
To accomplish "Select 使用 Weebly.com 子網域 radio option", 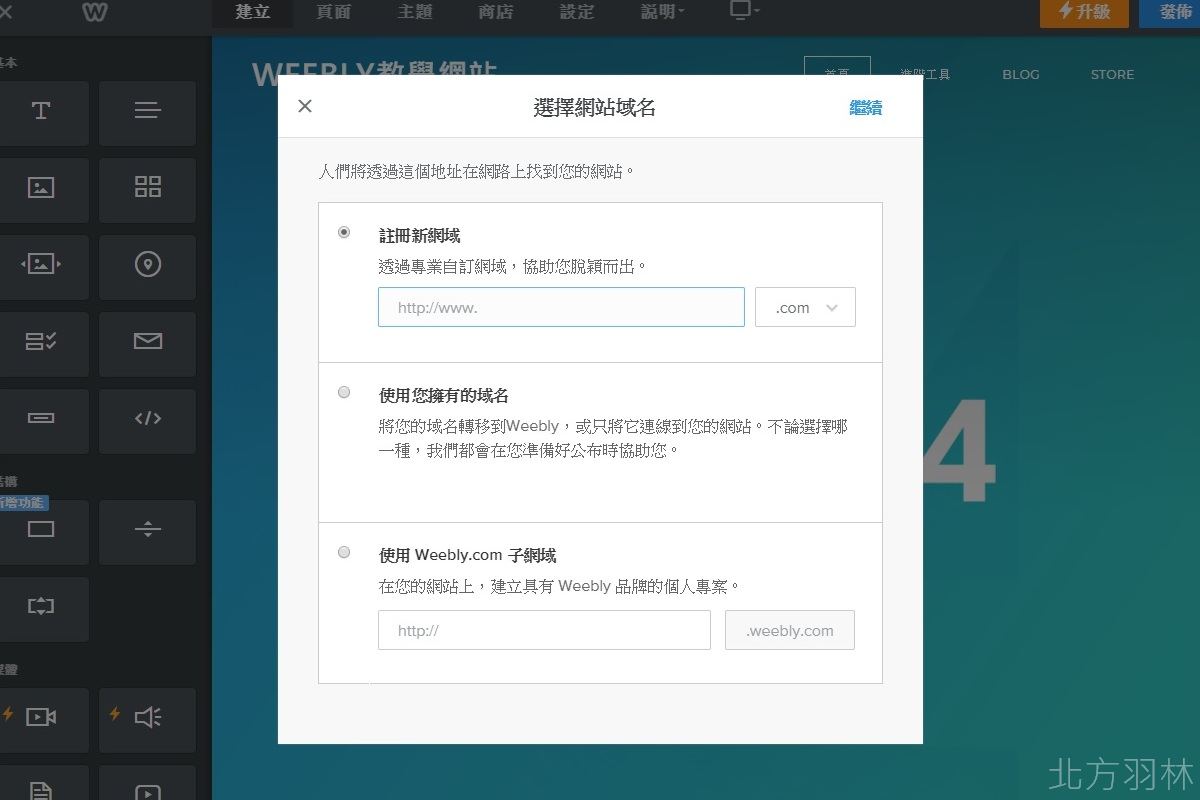I will point(344,552).
